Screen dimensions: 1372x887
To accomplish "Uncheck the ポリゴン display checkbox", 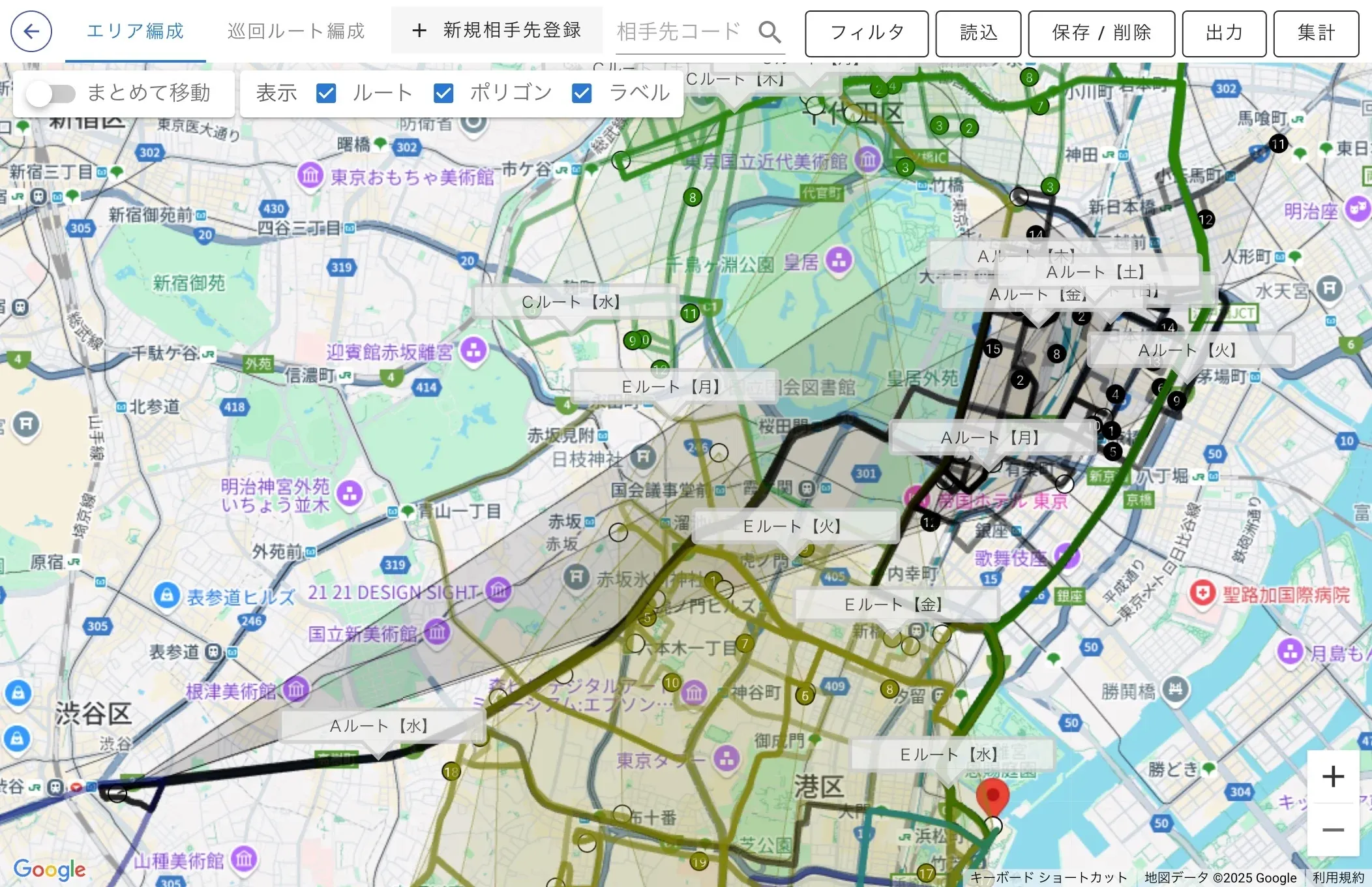I will [443, 93].
